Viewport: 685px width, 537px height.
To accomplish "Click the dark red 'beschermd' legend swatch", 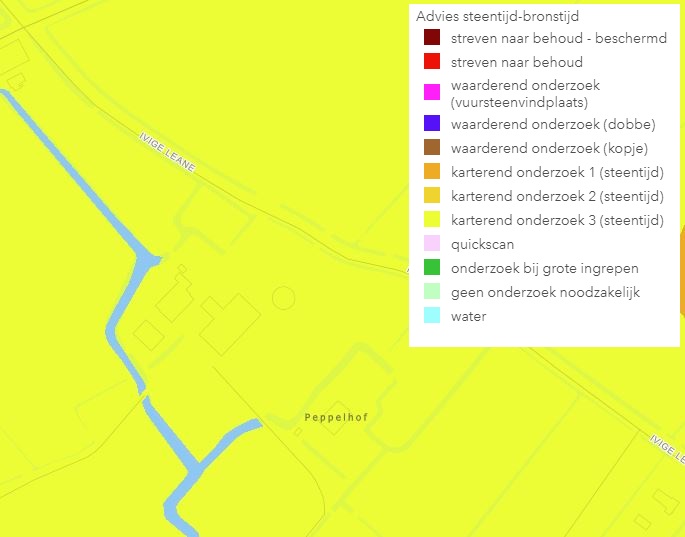I will [x=432, y=37].
